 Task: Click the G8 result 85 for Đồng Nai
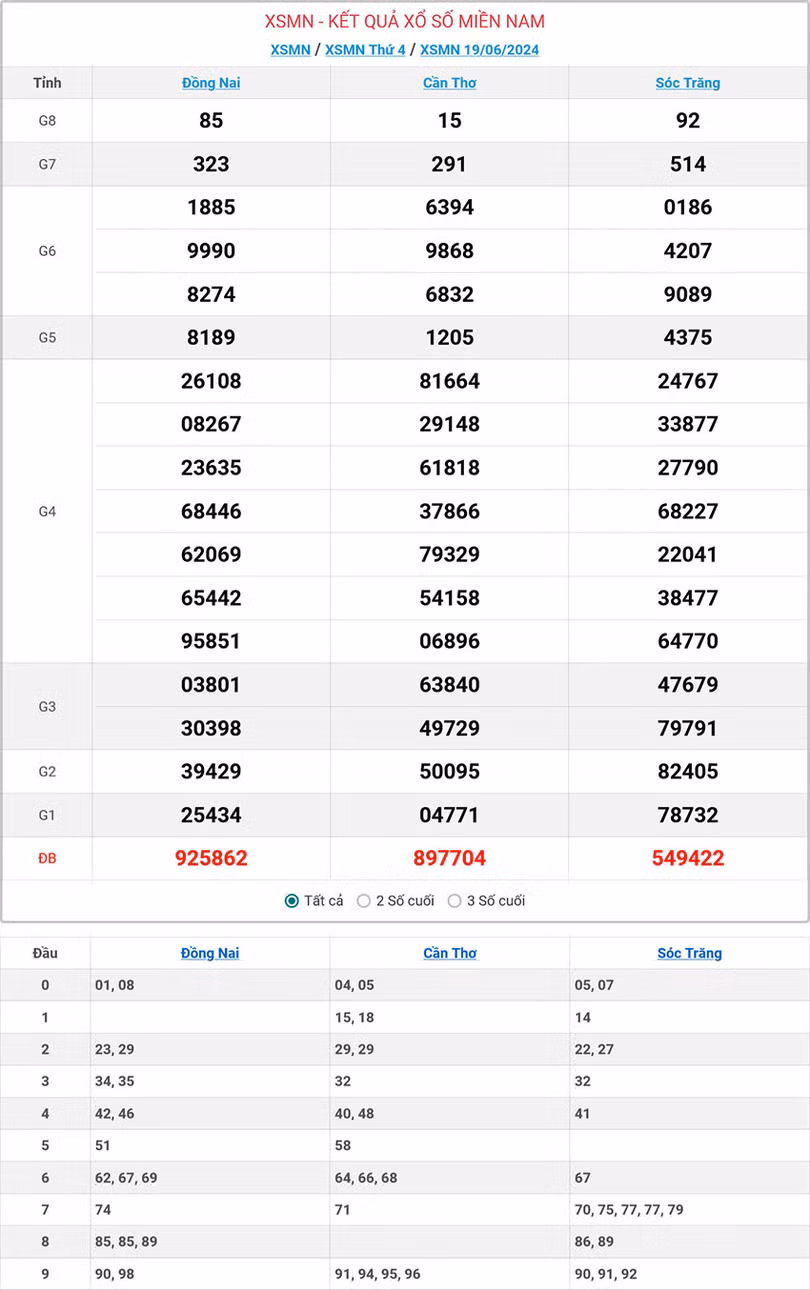(211, 121)
